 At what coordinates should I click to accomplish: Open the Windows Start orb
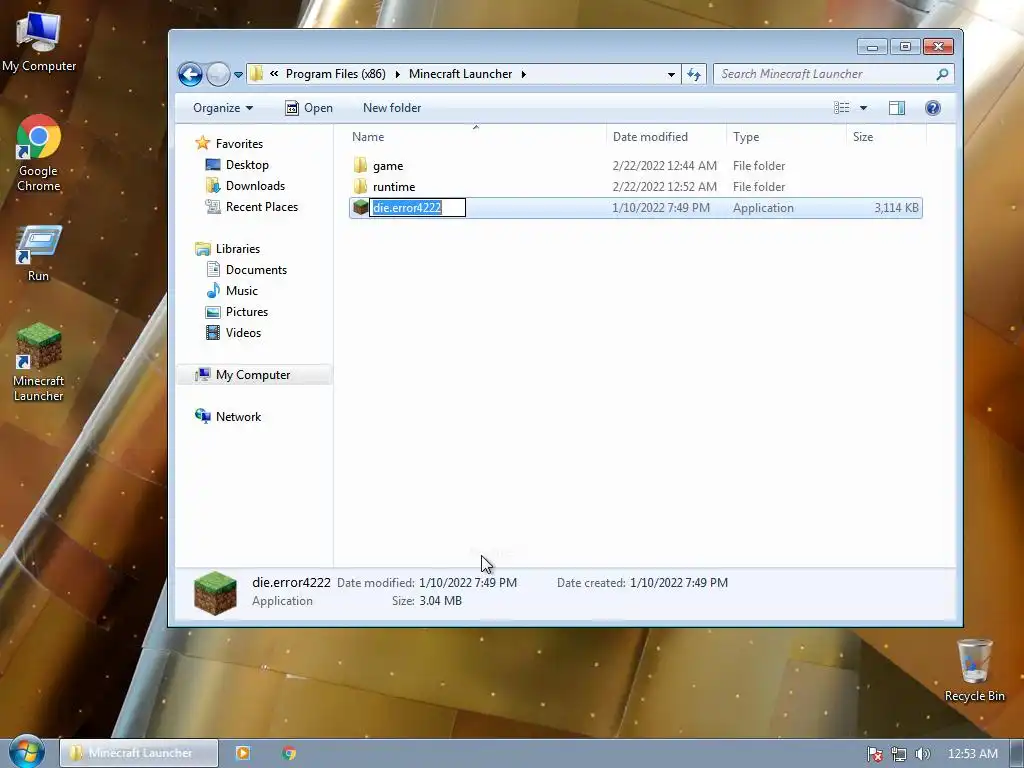click(26, 752)
